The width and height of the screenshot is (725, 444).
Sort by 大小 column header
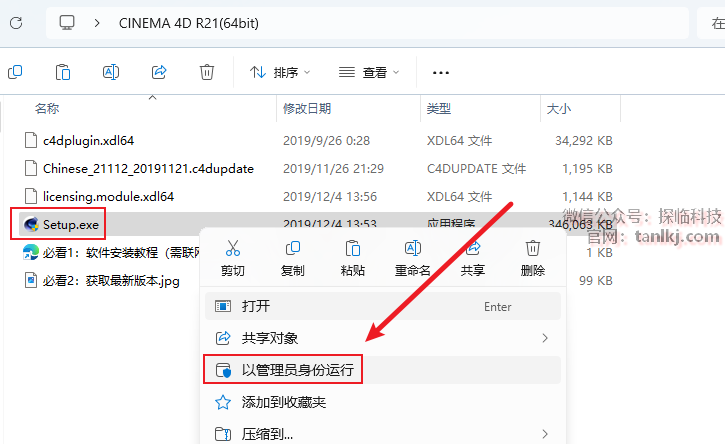tap(559, 109)
